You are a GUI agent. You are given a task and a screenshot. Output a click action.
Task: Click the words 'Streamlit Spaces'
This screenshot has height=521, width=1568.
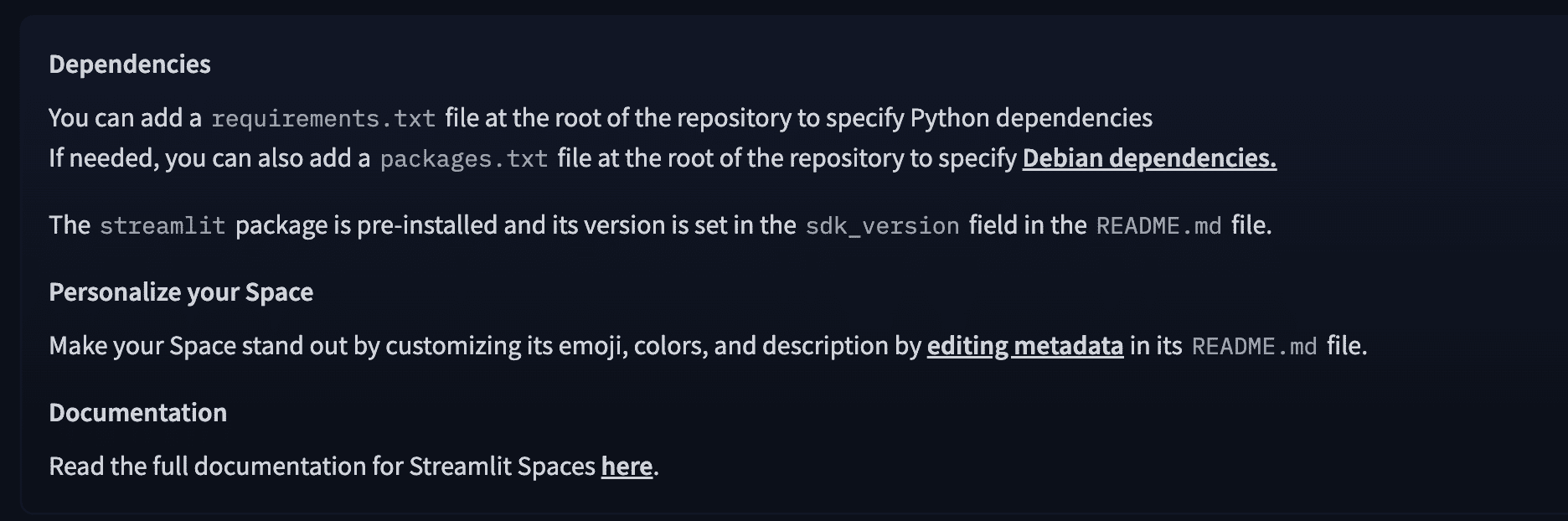tap(502, 467)
